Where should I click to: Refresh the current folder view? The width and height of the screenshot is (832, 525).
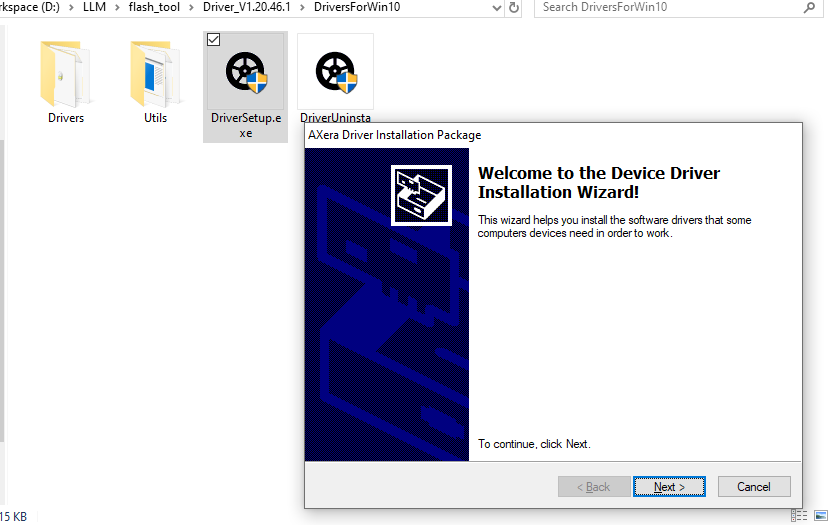[x=514, y=8]
